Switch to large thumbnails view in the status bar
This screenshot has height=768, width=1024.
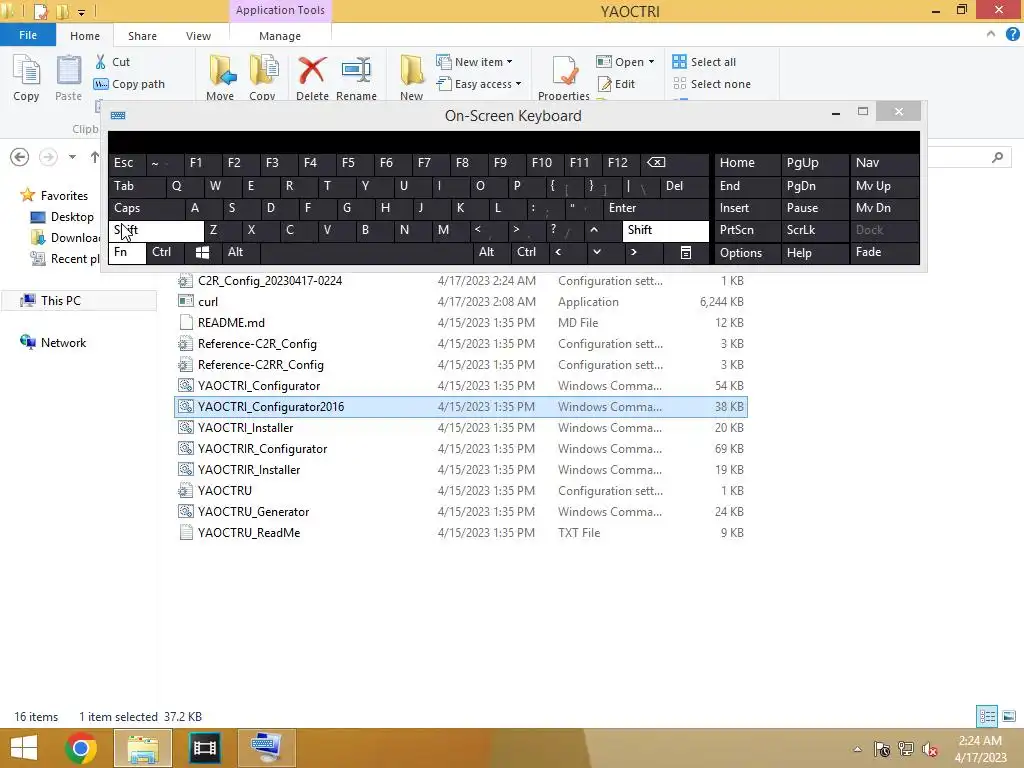pyautogui.click(x=1009, y=716)
